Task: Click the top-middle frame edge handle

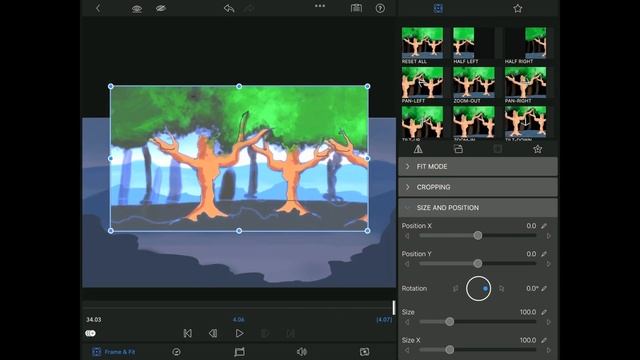Action: (x=239, y=86)
